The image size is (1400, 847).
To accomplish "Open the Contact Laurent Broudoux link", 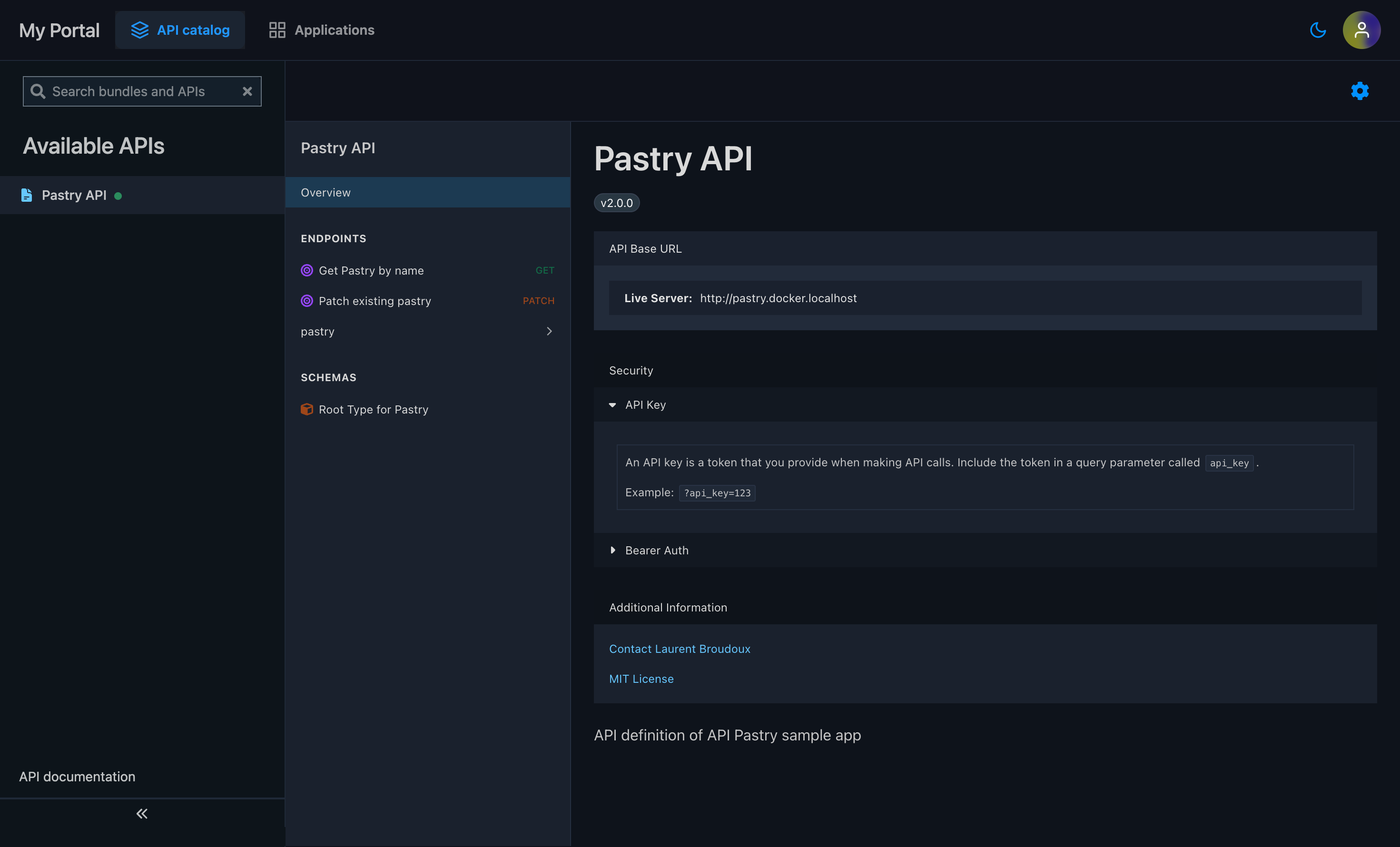I will pyautogui.click(x=680, y=649).
